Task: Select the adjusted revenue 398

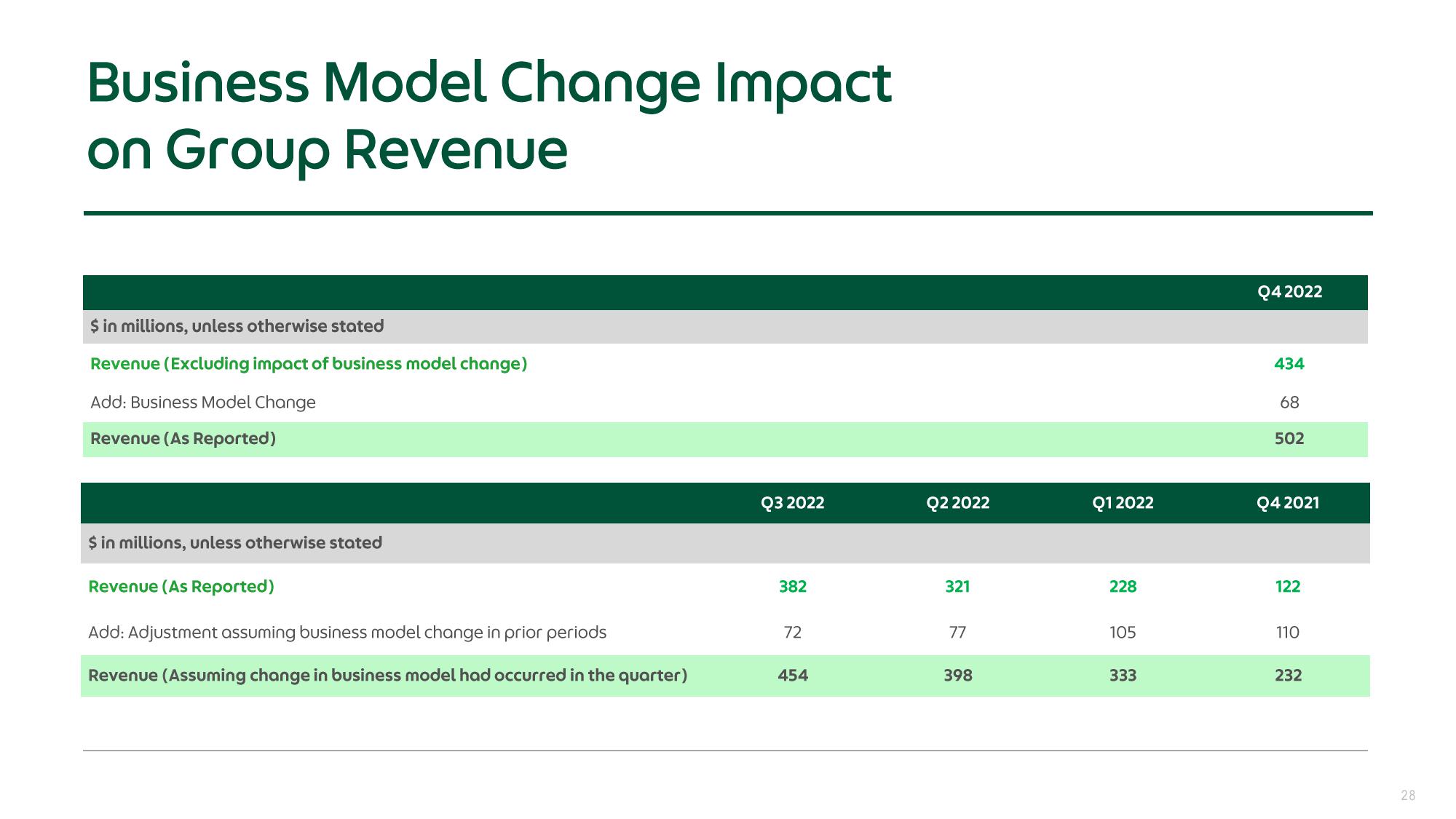Action: coord(958,676)
